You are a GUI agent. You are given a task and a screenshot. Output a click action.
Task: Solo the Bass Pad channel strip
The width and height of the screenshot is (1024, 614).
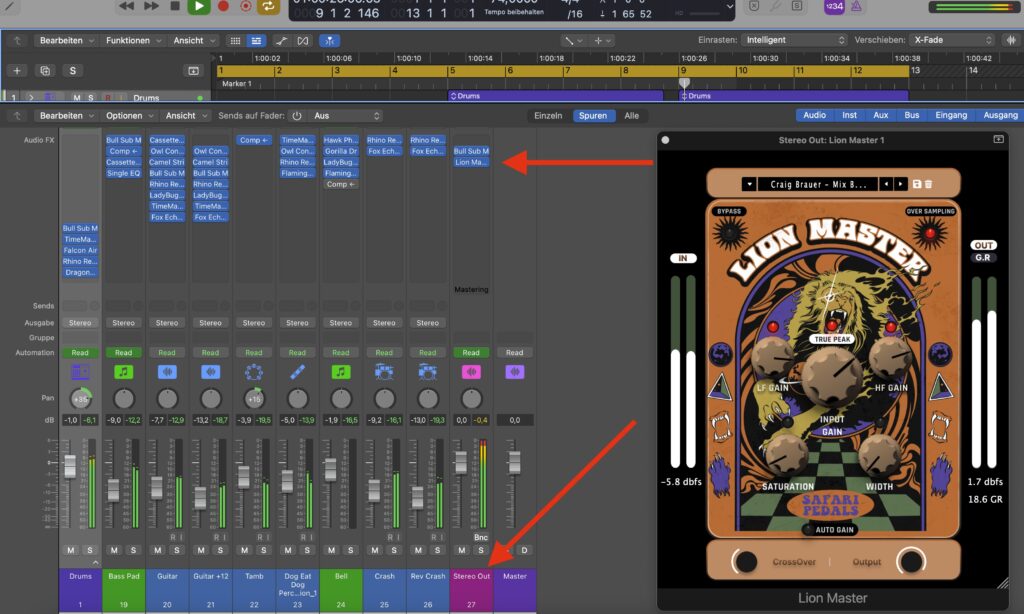point(133,550)
